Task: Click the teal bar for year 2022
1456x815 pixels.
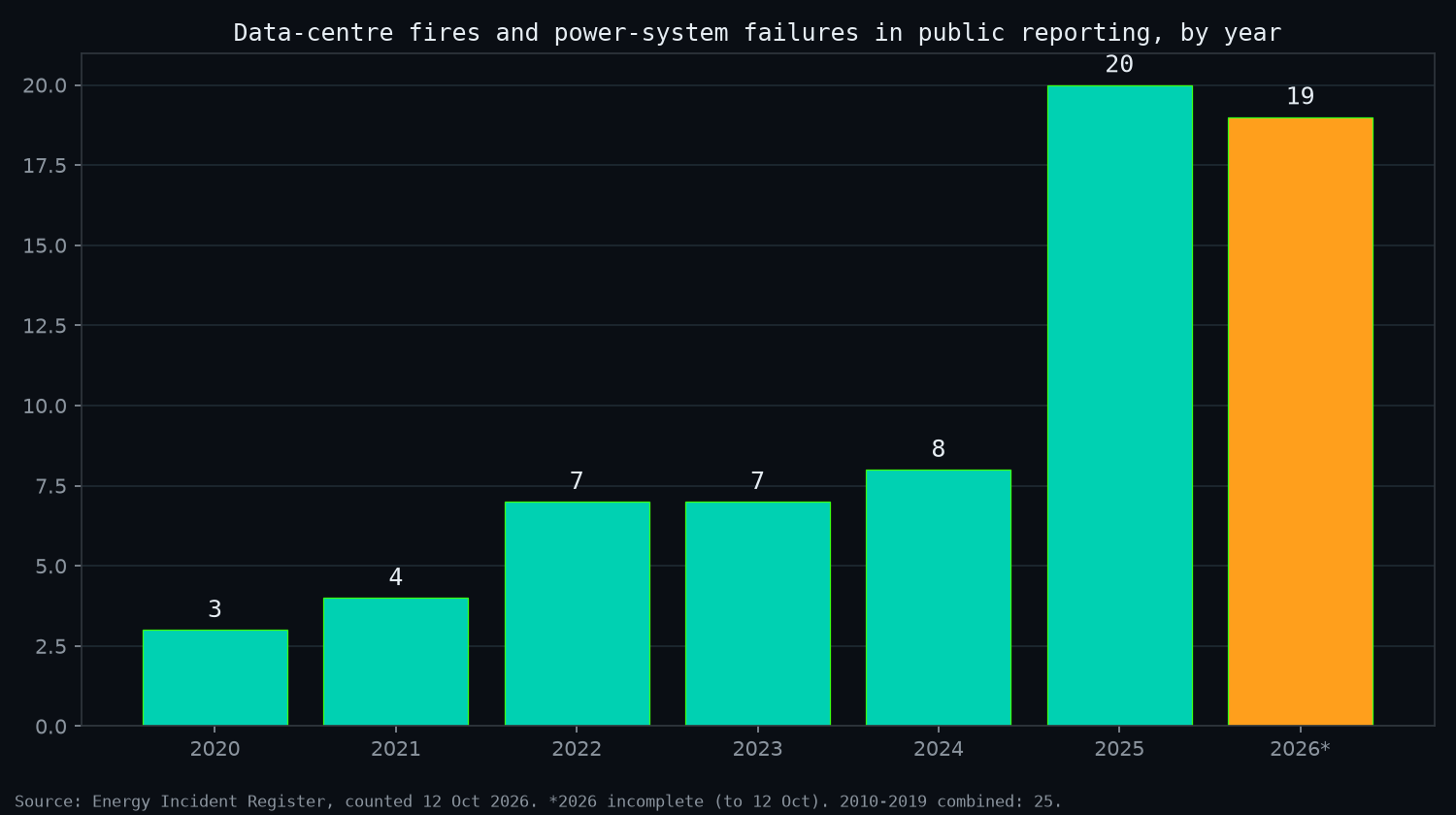Action: pos(577,613)
